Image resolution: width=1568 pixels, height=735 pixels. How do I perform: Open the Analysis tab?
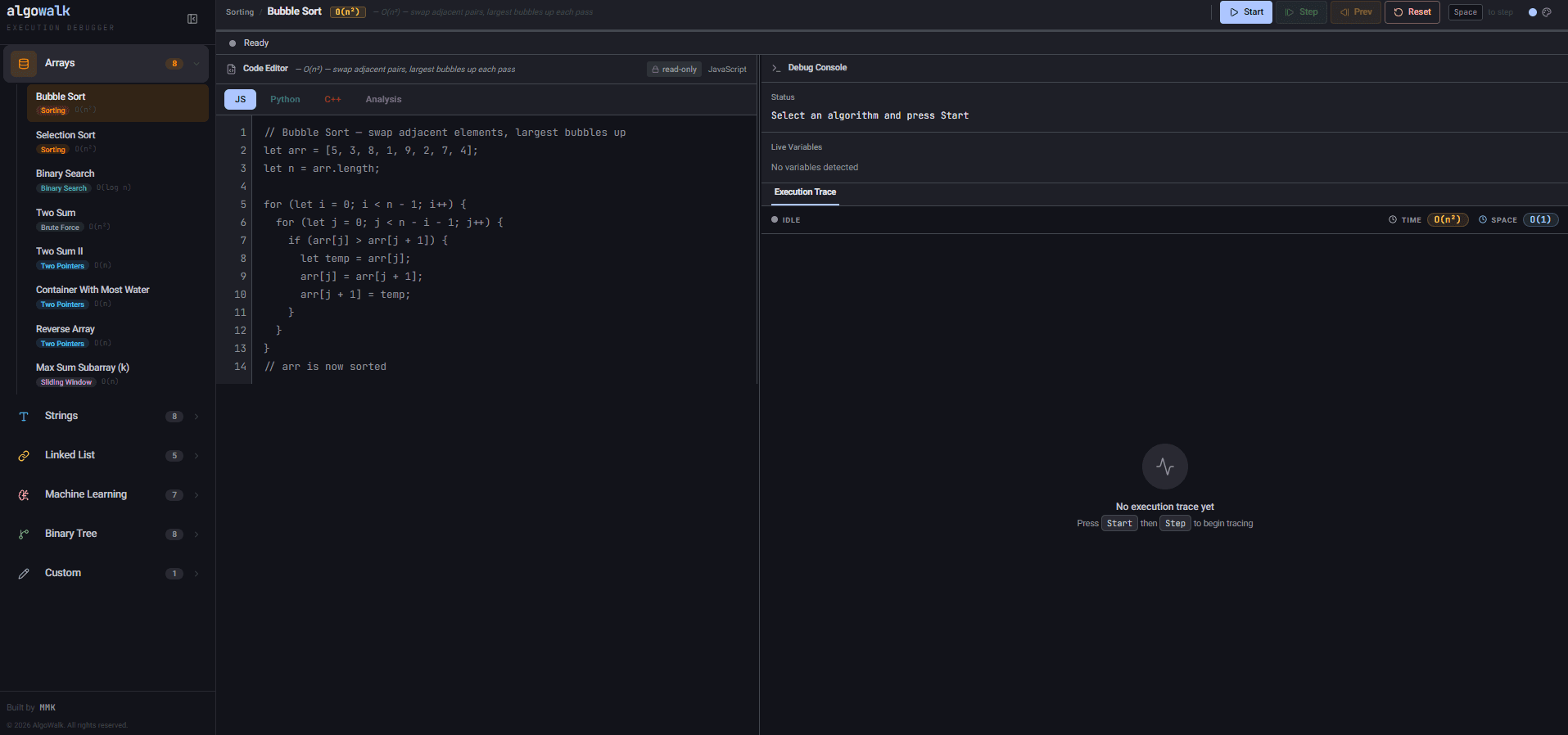383,99
